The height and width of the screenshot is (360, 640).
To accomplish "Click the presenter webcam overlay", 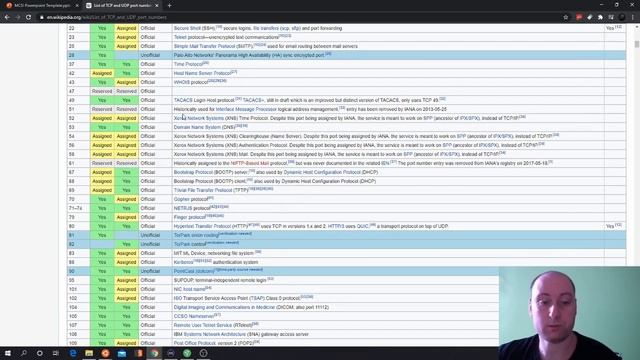I will coord(569,313).
